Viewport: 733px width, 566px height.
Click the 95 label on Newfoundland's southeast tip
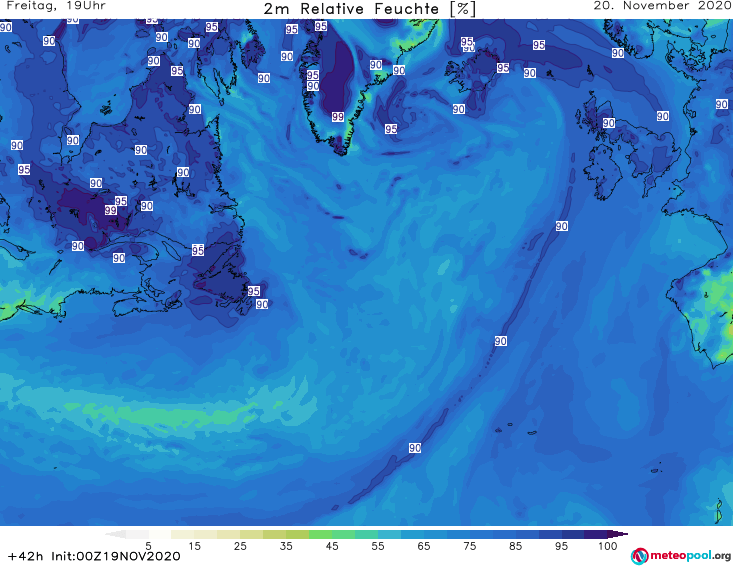pos(253,291)
